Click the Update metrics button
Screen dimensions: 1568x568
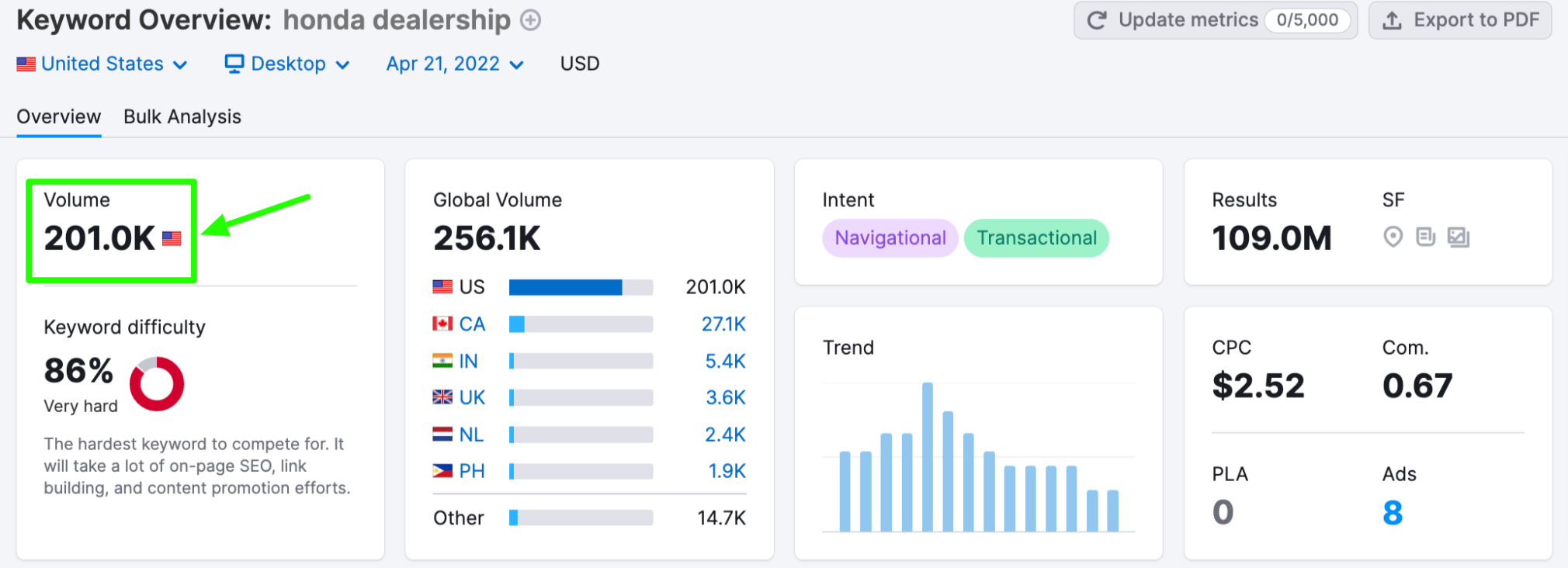tap(1216, 20)
